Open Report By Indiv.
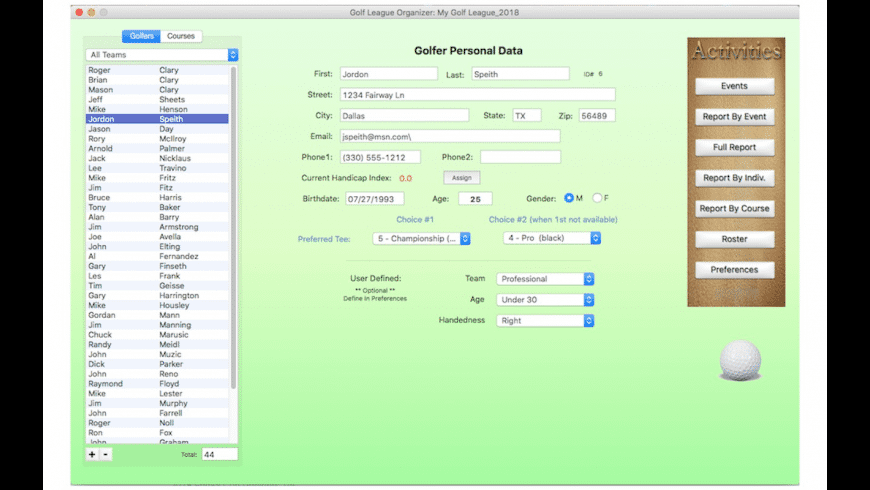 (x=735, y=178)
